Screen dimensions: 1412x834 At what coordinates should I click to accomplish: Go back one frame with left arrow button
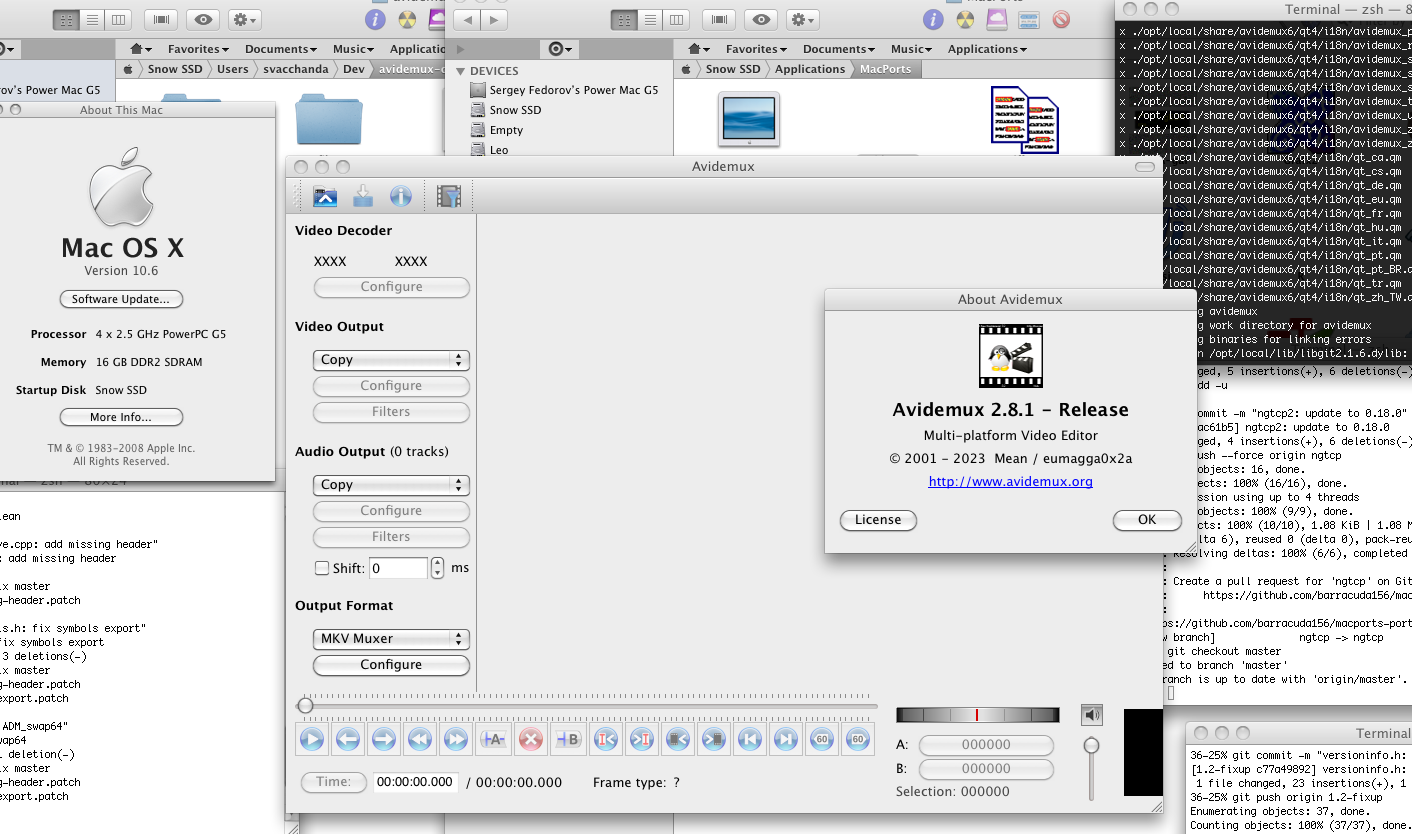[x=348, y=740]
